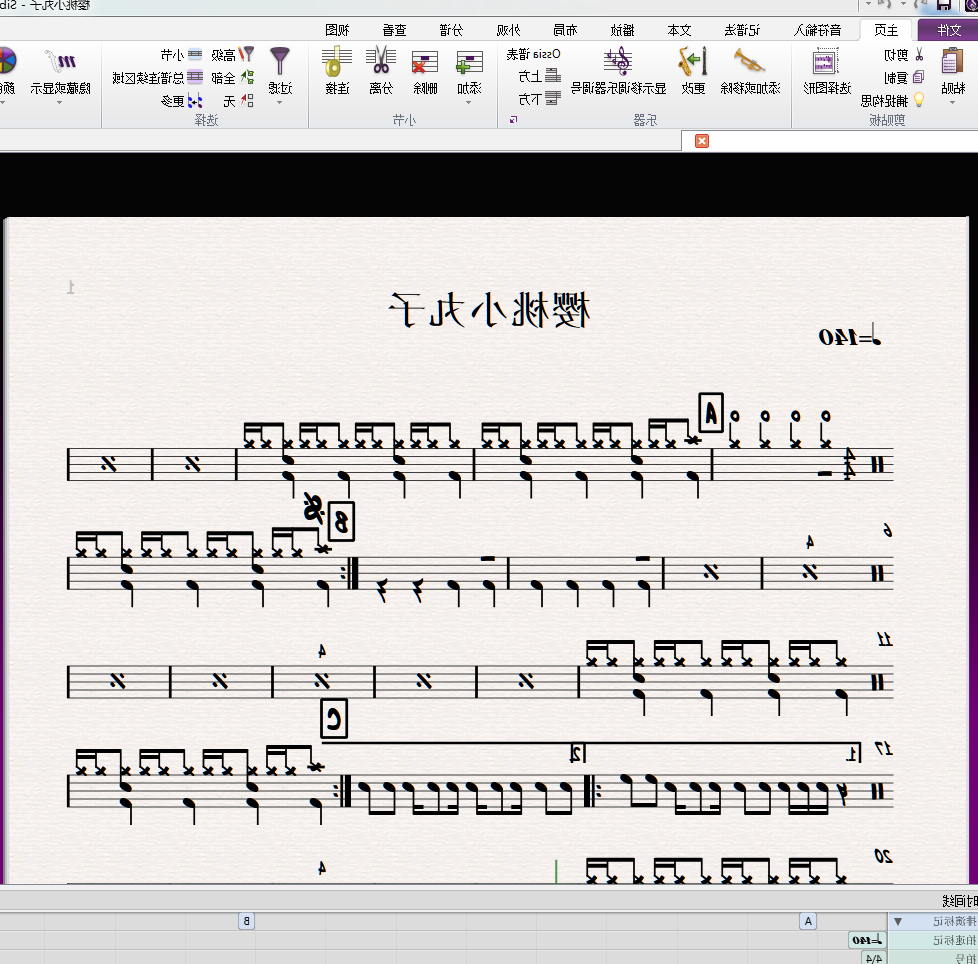Click the Advanced filter (高级) icon

(x=248, y=54)
